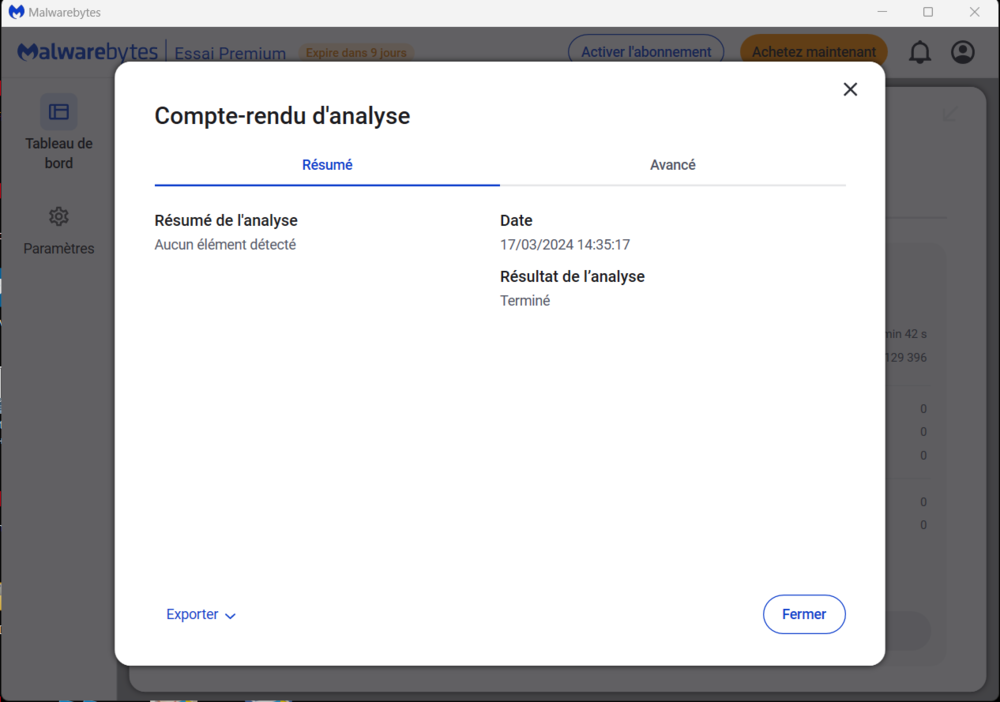Click the 'Expire dans 9 jours' badge
Screen dimensions: 1000x702
pos(357,53)
